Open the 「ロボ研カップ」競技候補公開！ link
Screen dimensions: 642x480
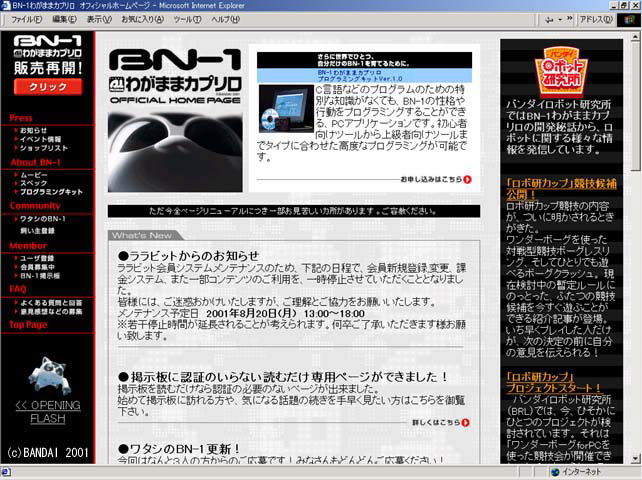561,188
